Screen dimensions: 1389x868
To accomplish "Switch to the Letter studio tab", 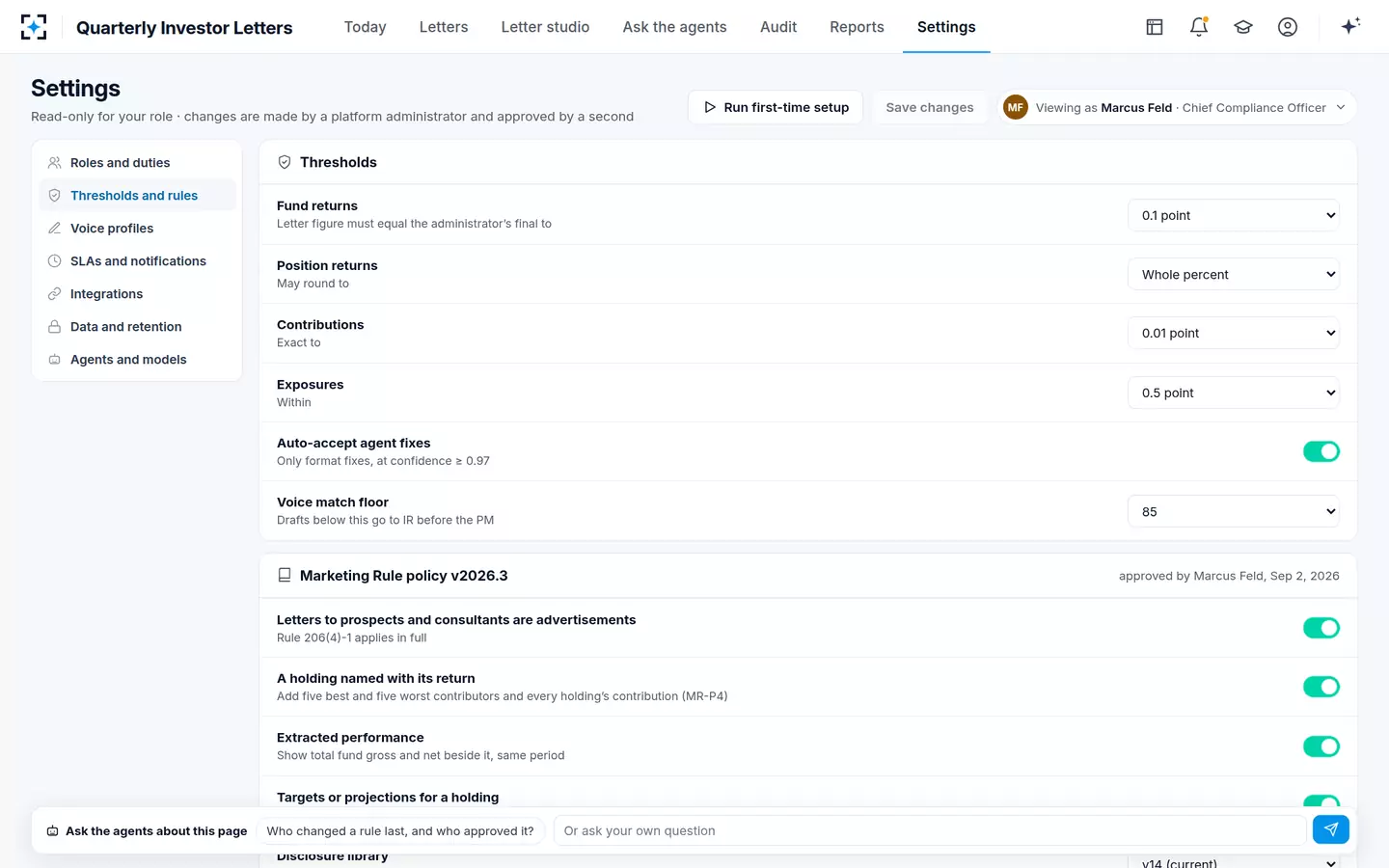I will pos(545,27).
